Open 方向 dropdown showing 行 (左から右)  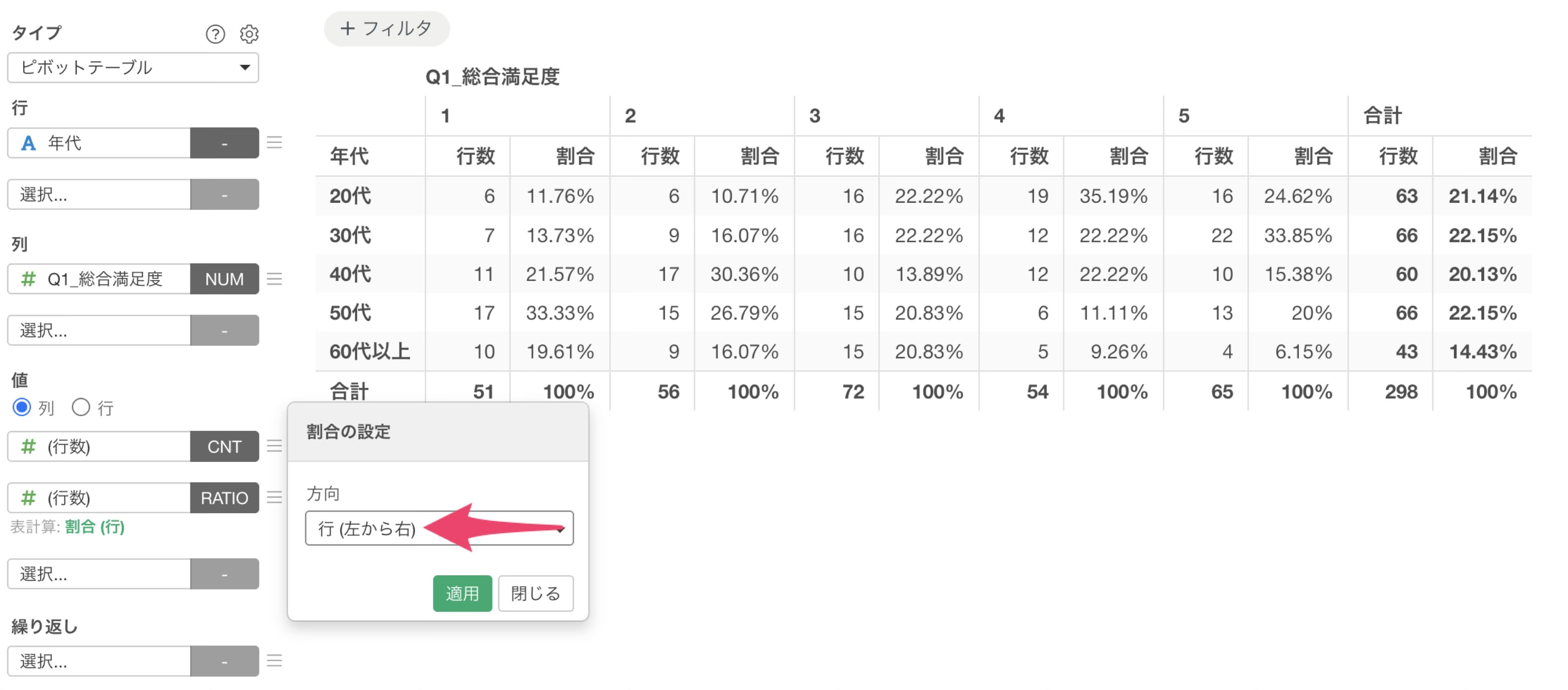point(439,528)
